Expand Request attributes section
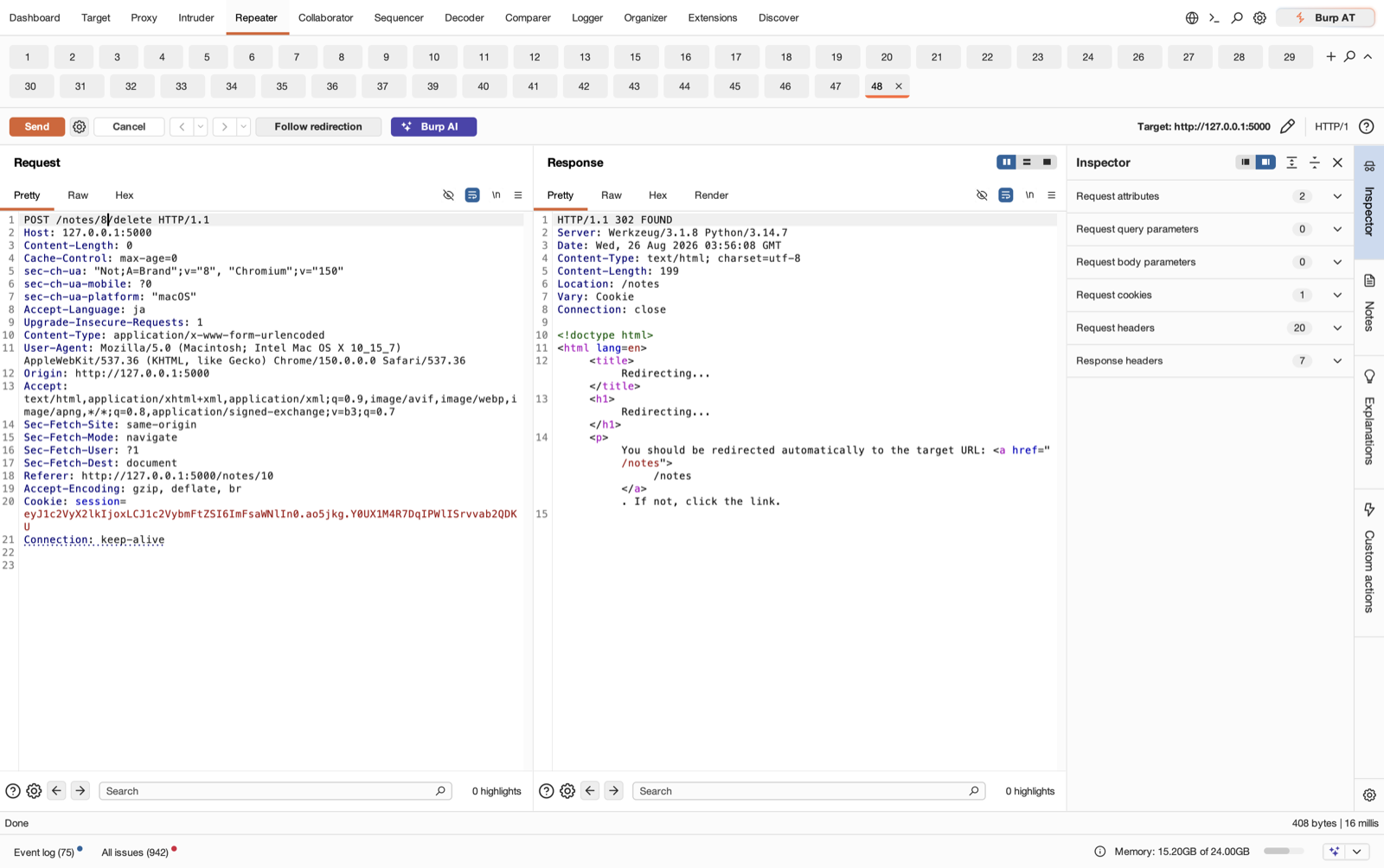1384x868 pixels. pyautogui.click(x=1209, y=196)
